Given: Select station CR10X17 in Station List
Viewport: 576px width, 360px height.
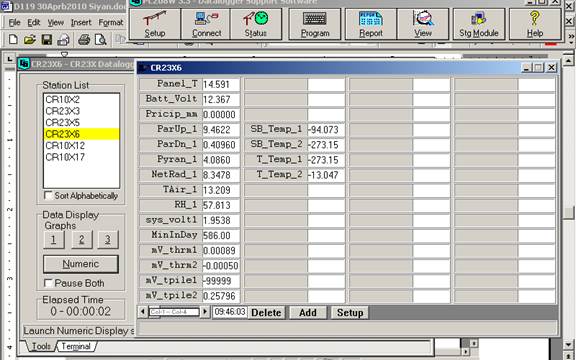Looking at the screenshot, I should (x=81, y=157).
